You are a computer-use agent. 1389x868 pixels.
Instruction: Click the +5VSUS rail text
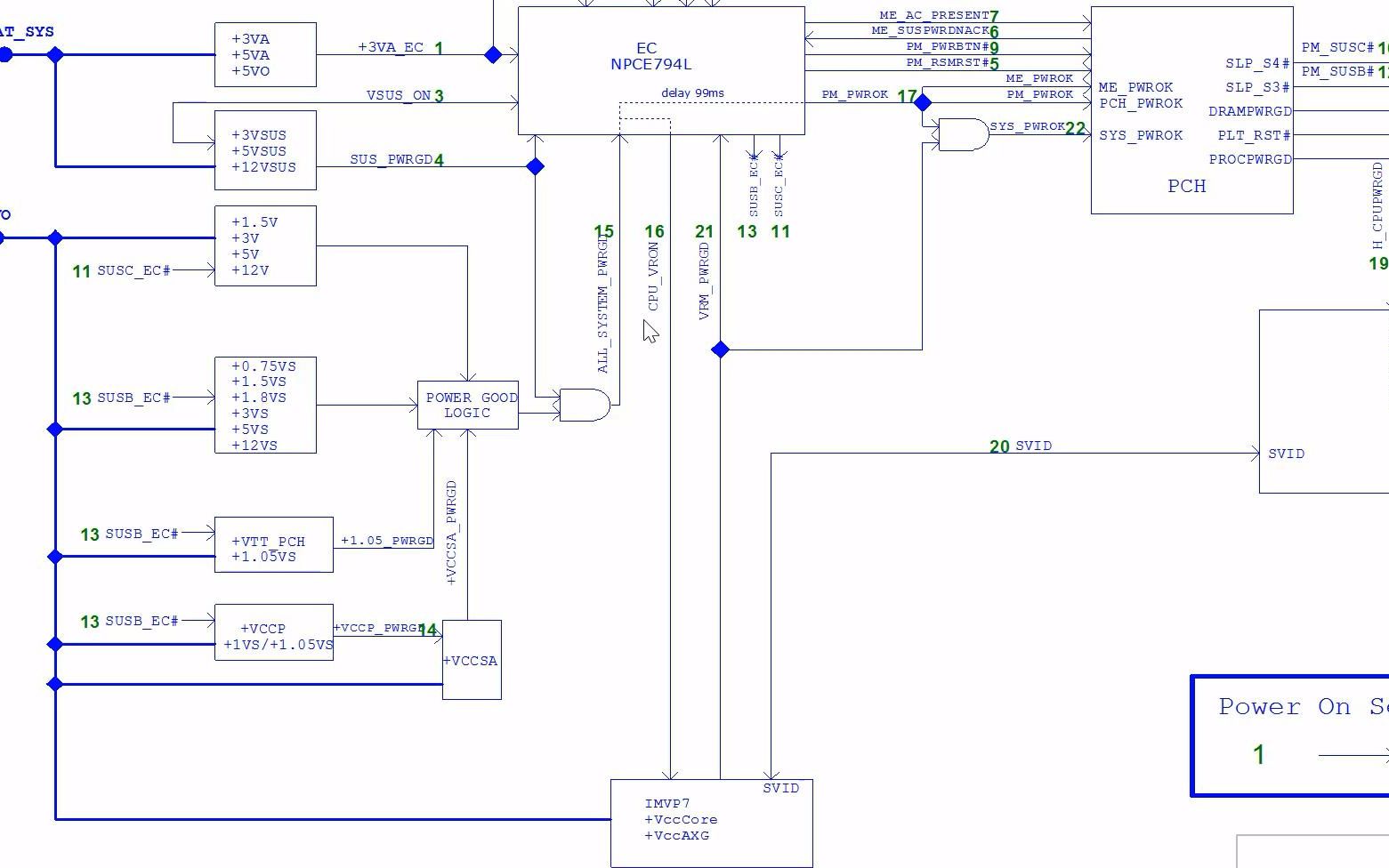[259, 151]
